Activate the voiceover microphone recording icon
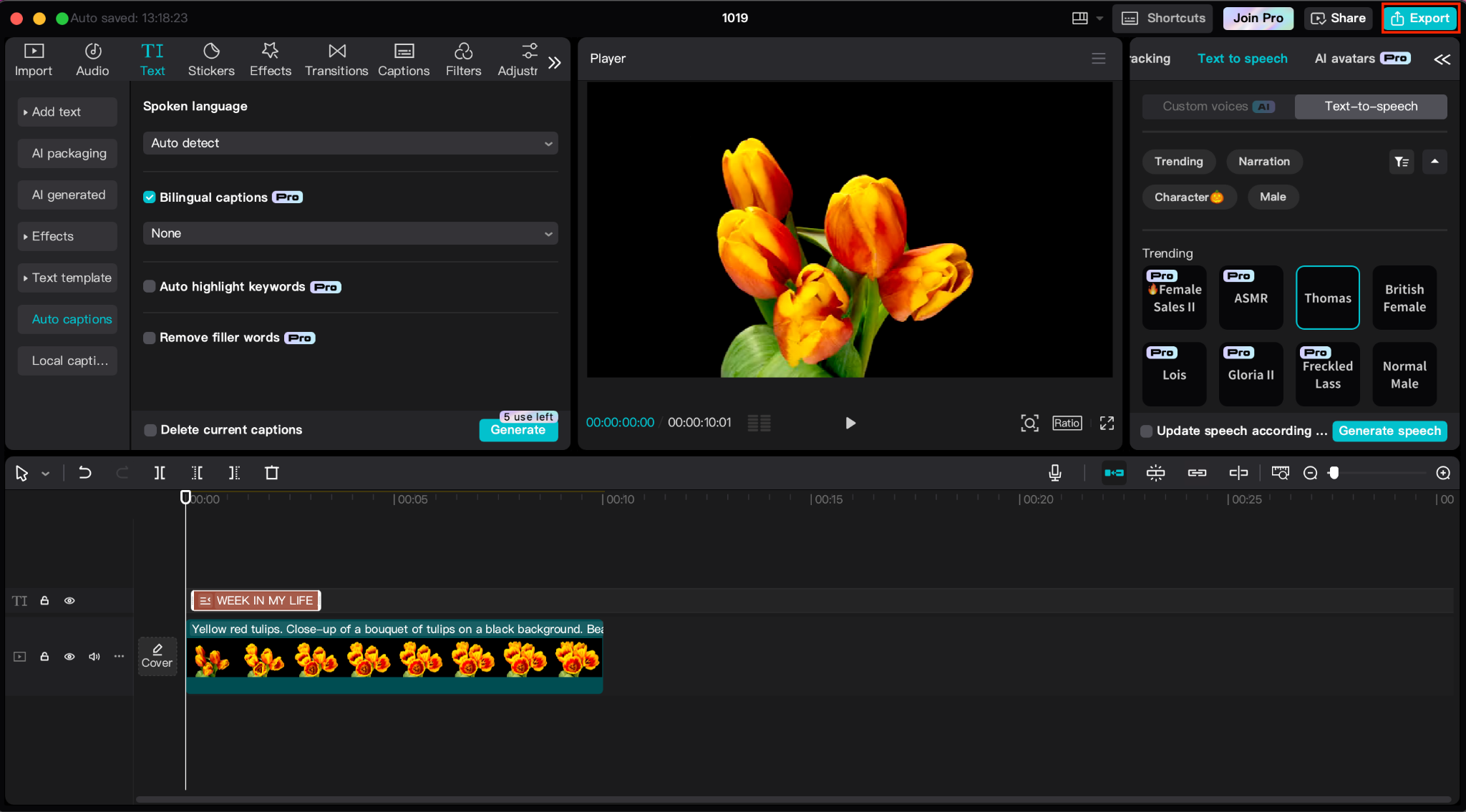1466x812 pixels. click(x=1054, y=472)
